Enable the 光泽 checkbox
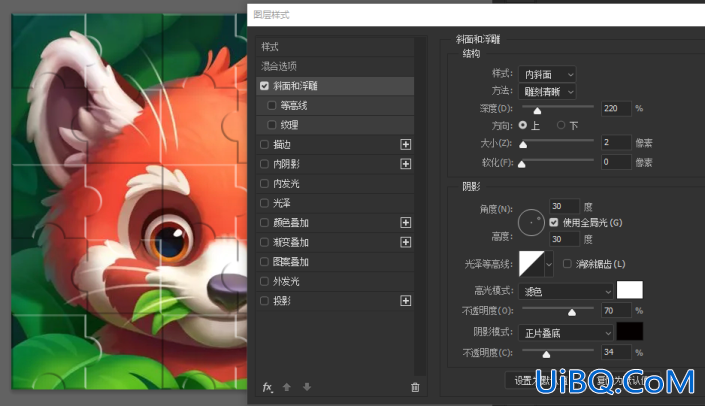The height and width of the screenshot is (406, 705). click(x=264, y=203)
